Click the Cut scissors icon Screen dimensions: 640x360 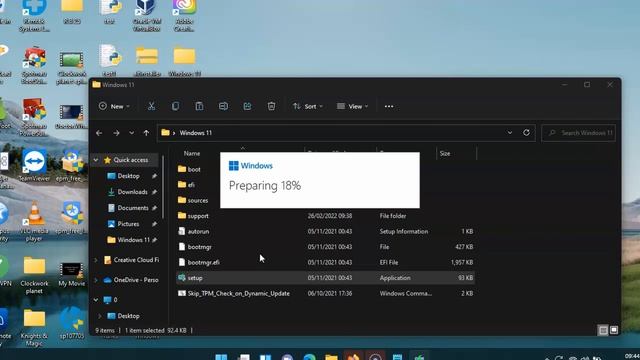151,107
